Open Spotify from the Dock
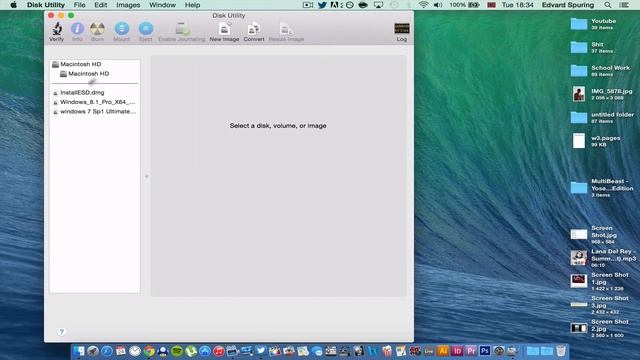This screenshot has width=640, height=360. [177, 351]
